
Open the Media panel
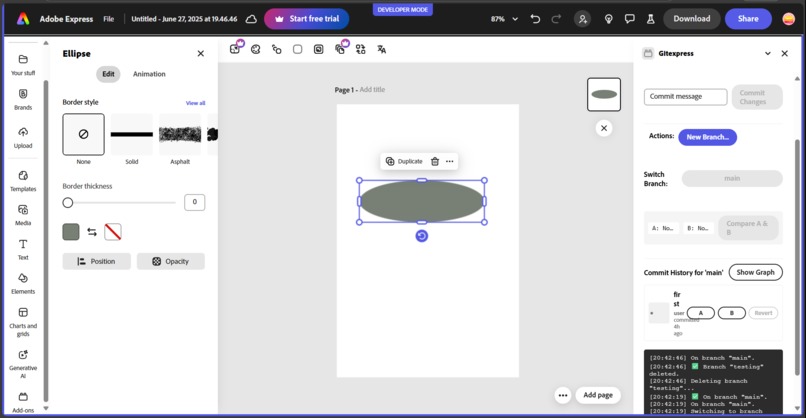[x=23, y=215]
